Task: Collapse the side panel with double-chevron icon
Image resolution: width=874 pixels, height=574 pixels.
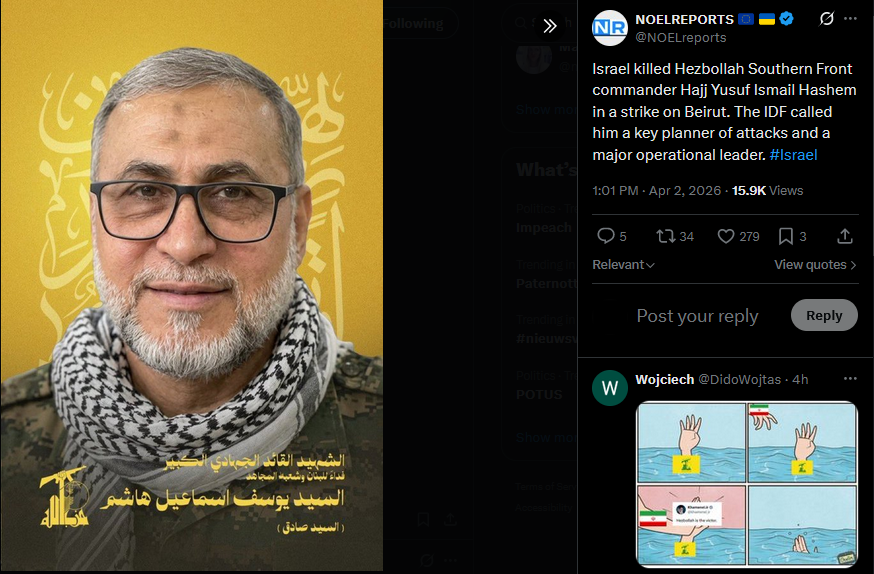Action: 550,25
